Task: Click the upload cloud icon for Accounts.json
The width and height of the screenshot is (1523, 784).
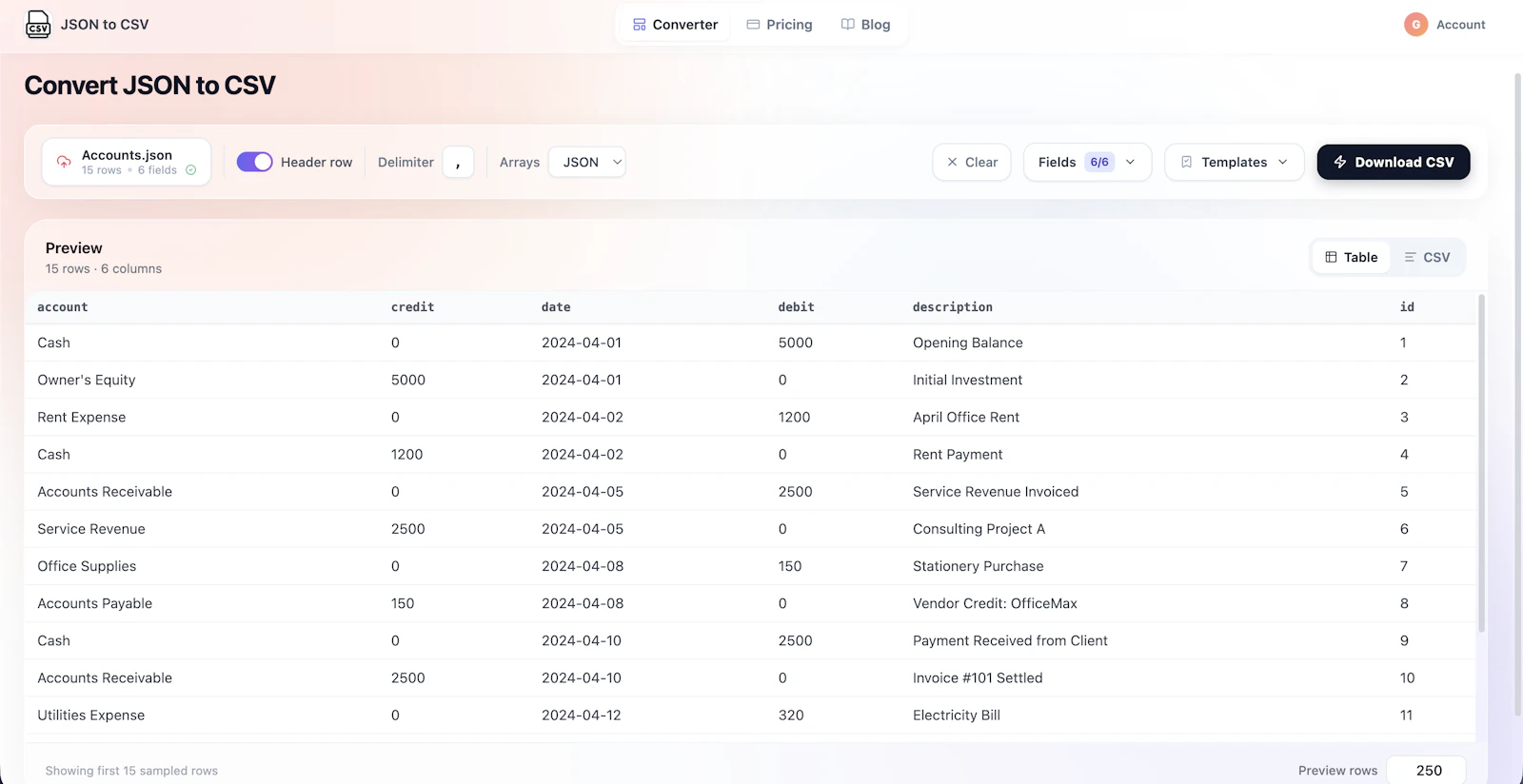Action: click(64, 162)
